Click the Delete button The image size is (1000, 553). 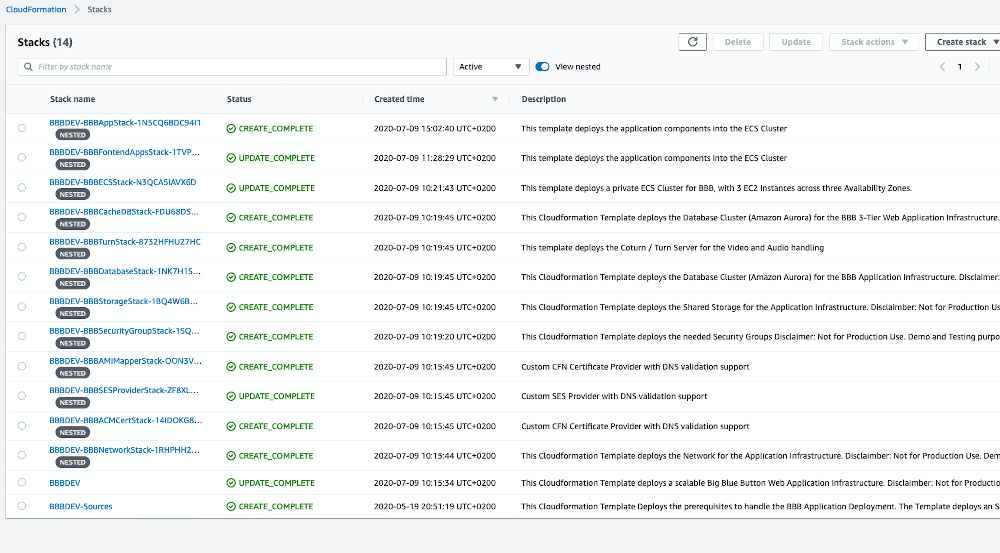738,42
